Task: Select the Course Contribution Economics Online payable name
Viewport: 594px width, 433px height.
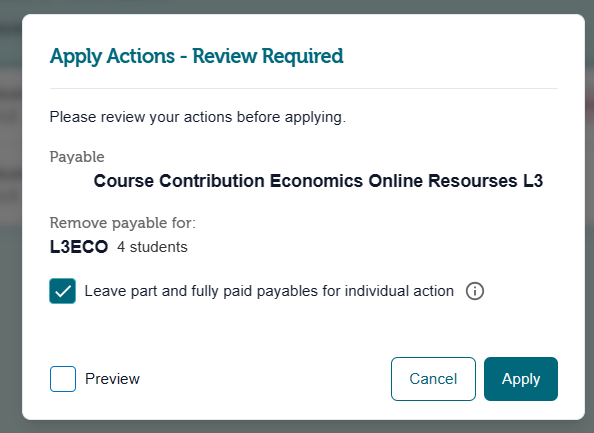Action: point(318,181)
